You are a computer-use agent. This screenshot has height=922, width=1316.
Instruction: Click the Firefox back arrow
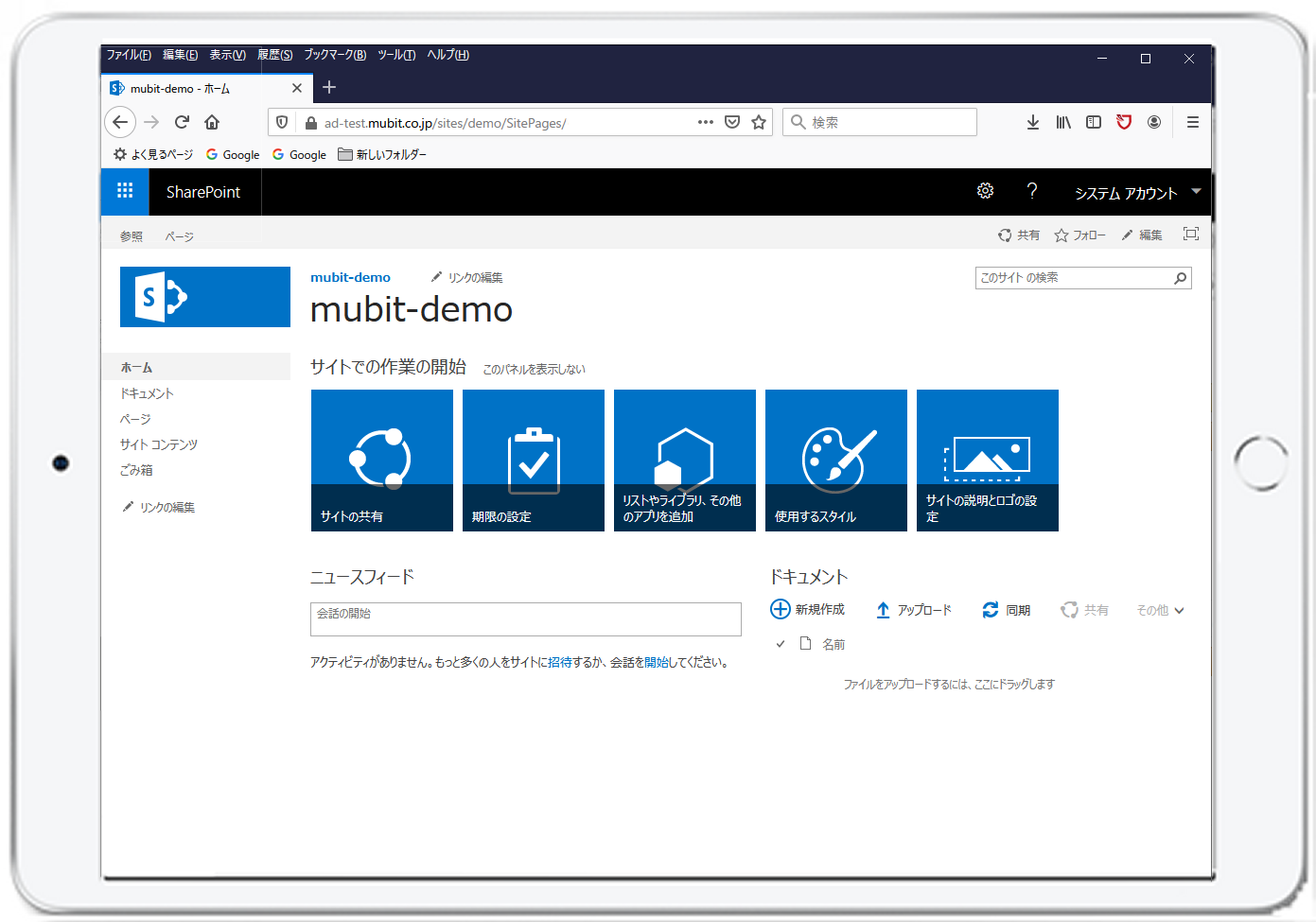coord(120,122)
